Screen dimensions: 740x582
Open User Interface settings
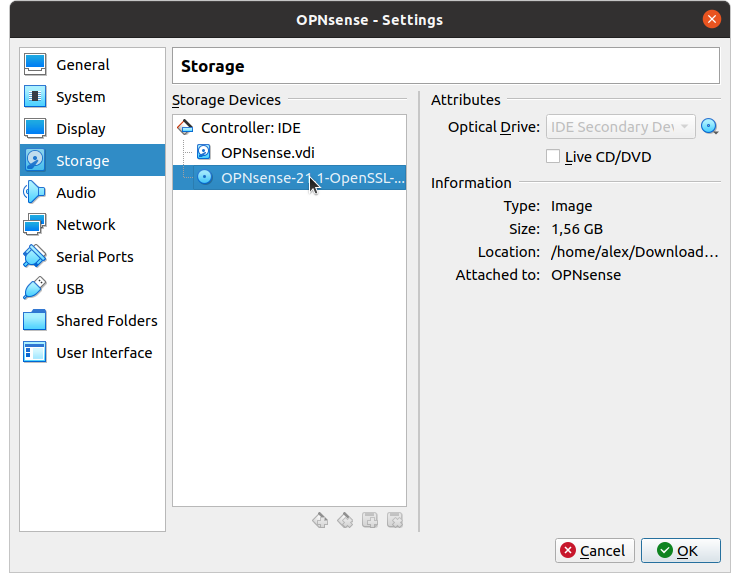tap(92, 353)
